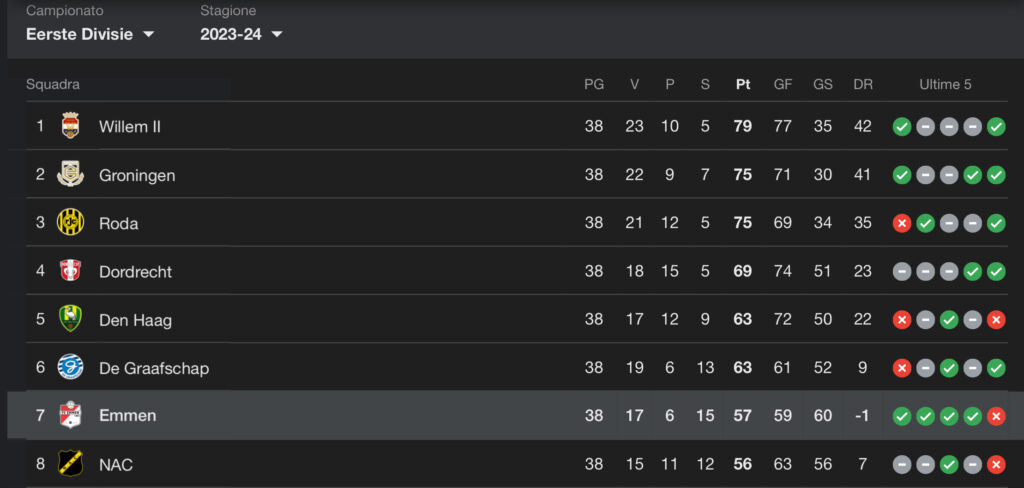Click the Ultime 5 column header
This screenshot has width=1024, height=488.
[x=945, y=85]
